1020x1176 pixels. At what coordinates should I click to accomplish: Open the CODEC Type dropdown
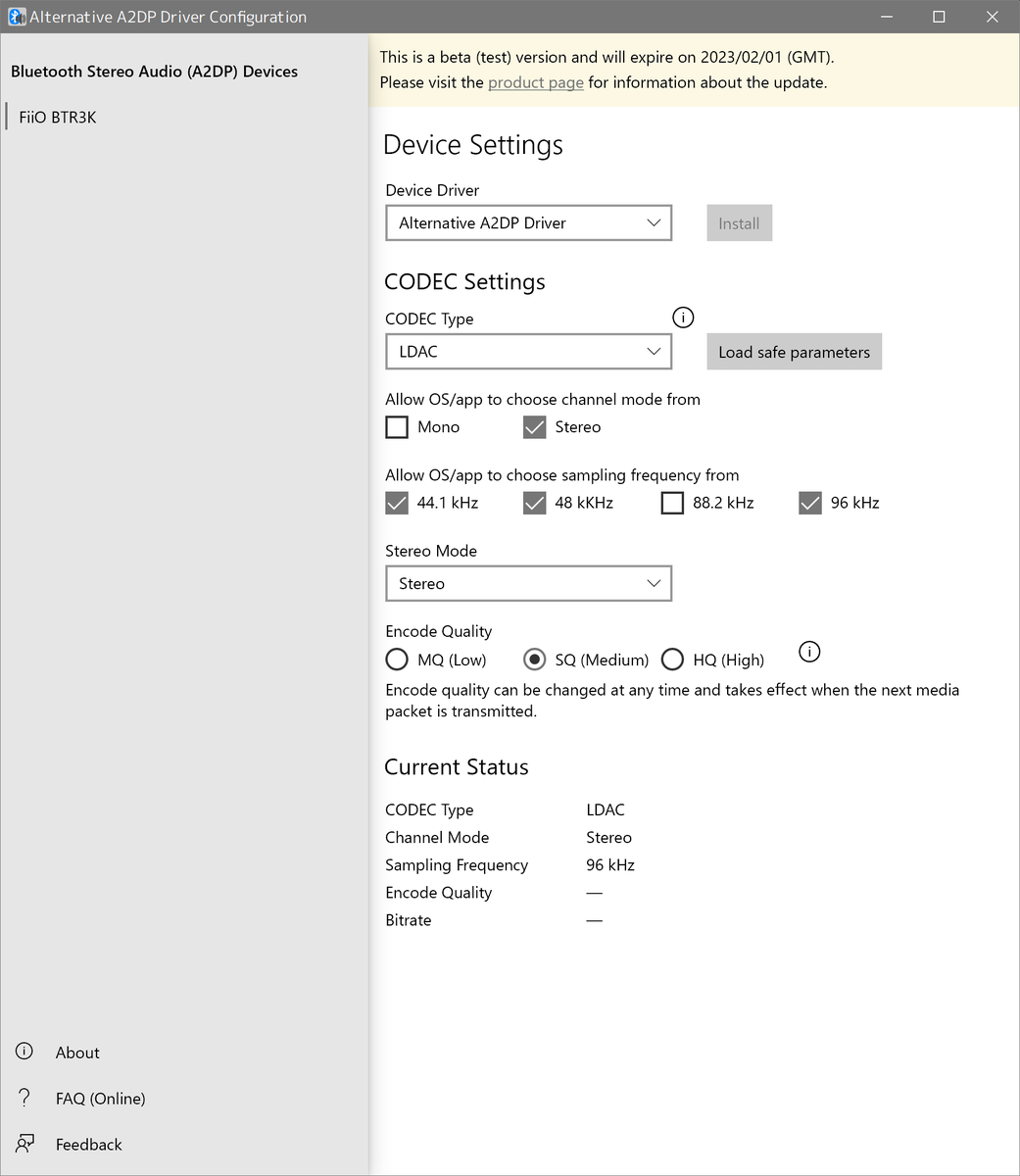[x=528, y=351]
